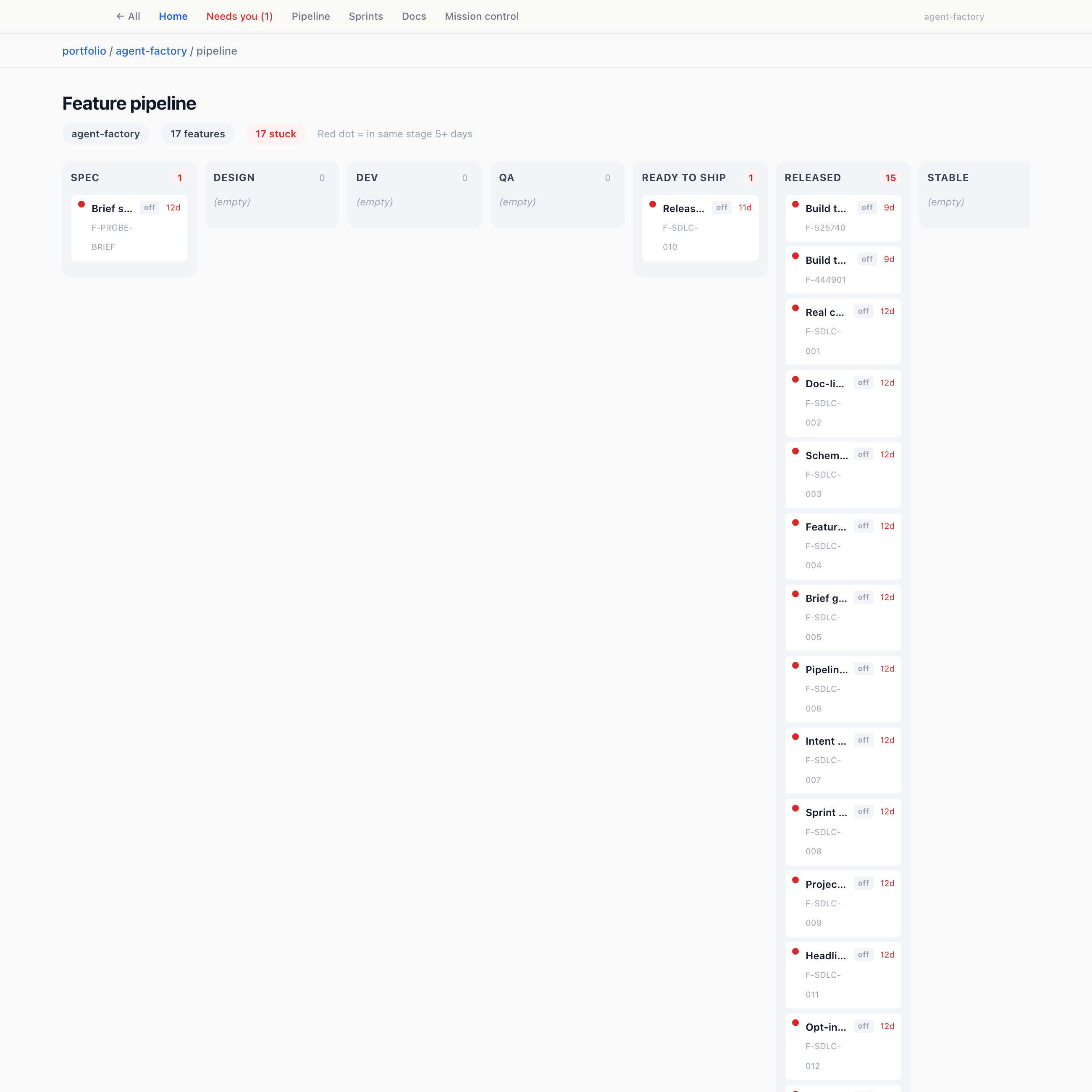The height and width of the screenshot is (1092, 1092).
Task: Click red dot on Schem... card
Action: pyautogui.click(x=795, y=451)
